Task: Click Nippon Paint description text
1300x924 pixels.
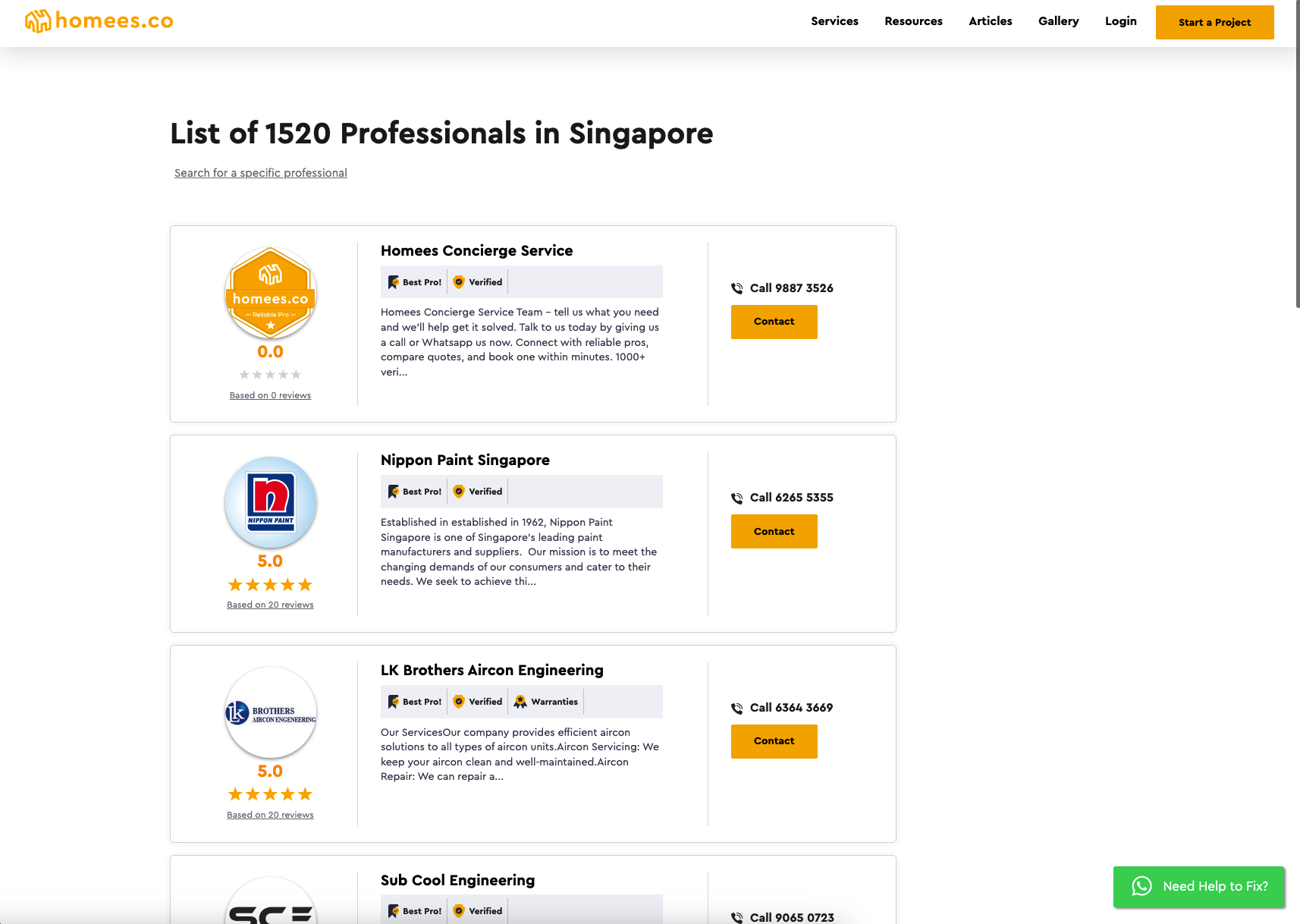Action: 520,552
